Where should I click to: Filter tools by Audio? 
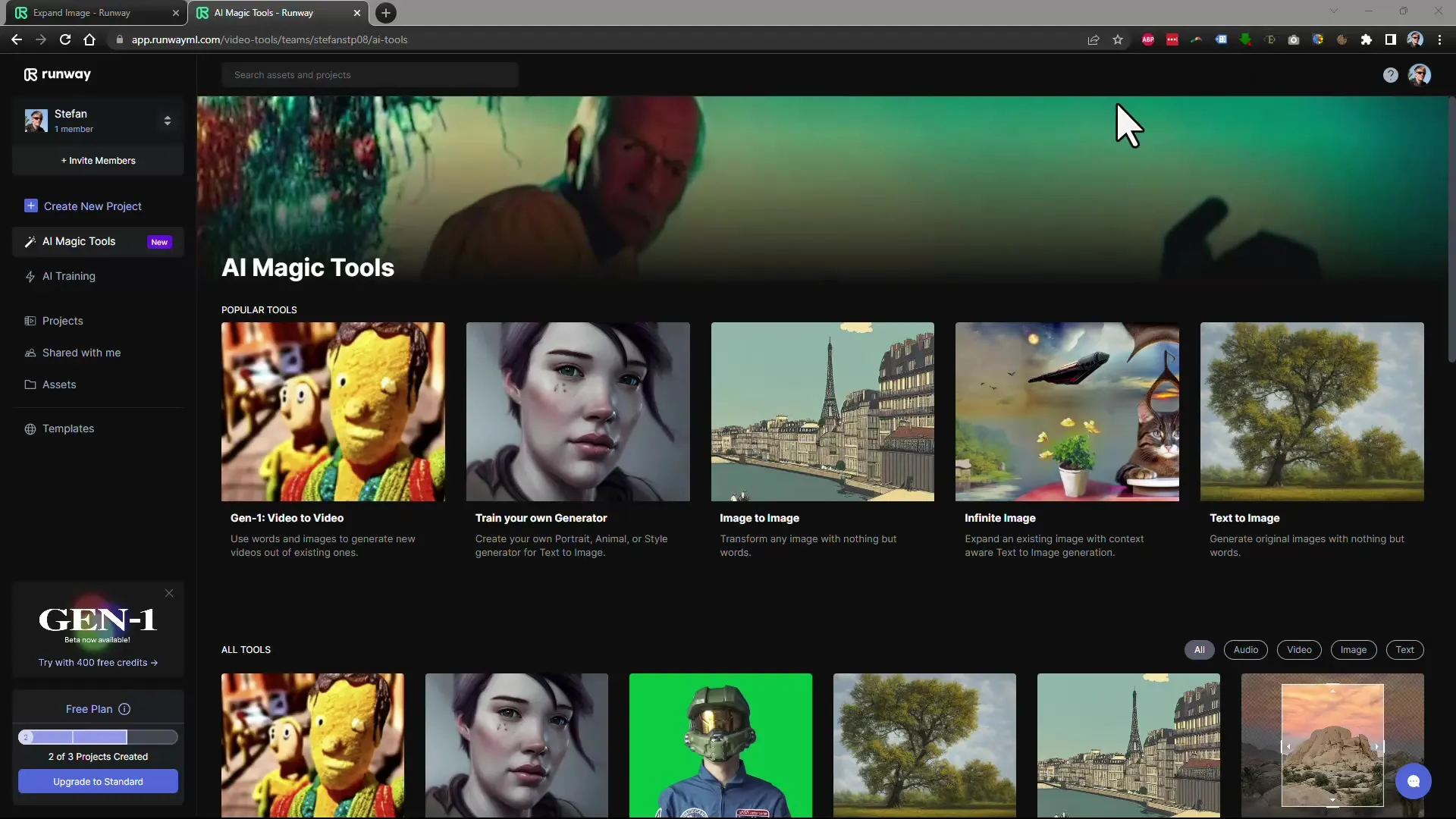click(x=1245, y=650)
